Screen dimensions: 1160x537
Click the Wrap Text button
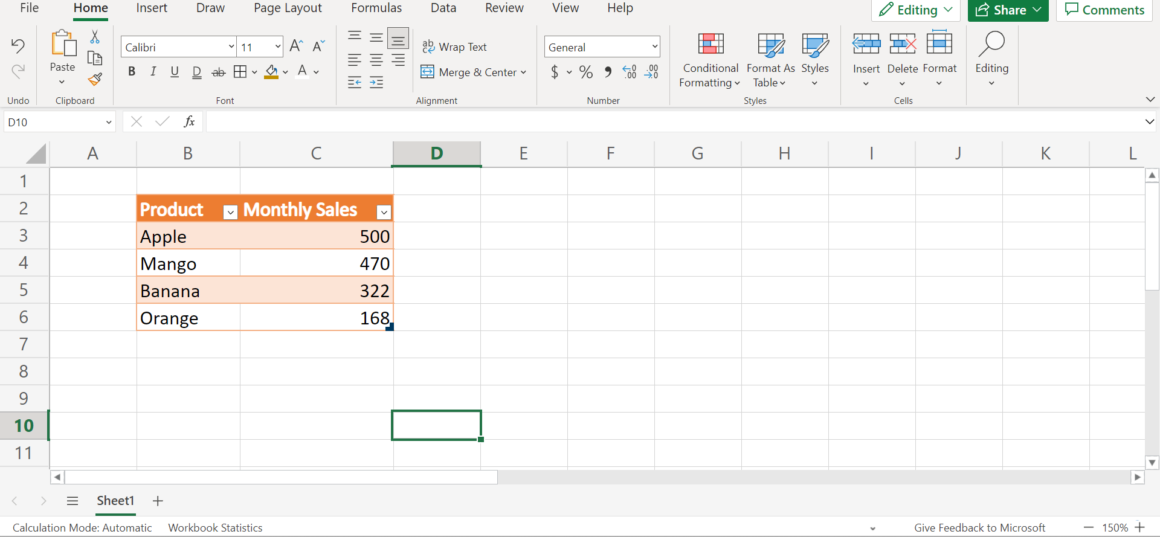[x=454, y=47]
